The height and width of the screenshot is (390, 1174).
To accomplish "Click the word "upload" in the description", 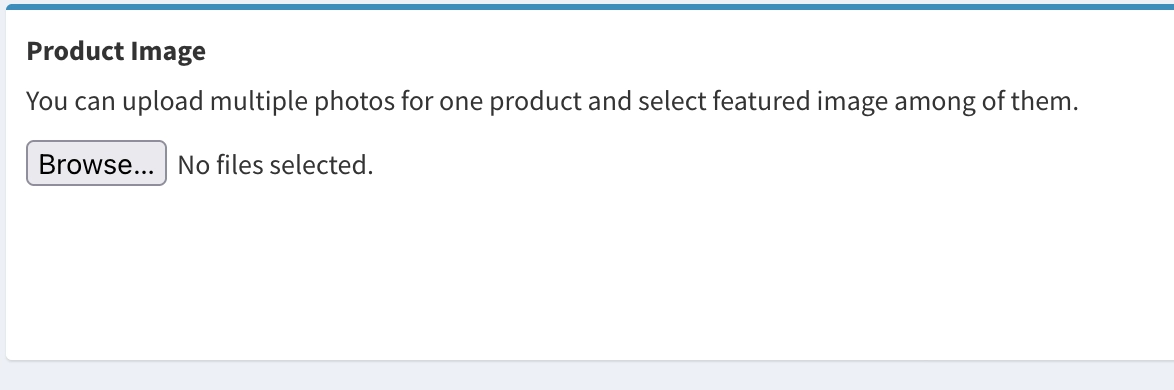I will (x=162, y=101).
